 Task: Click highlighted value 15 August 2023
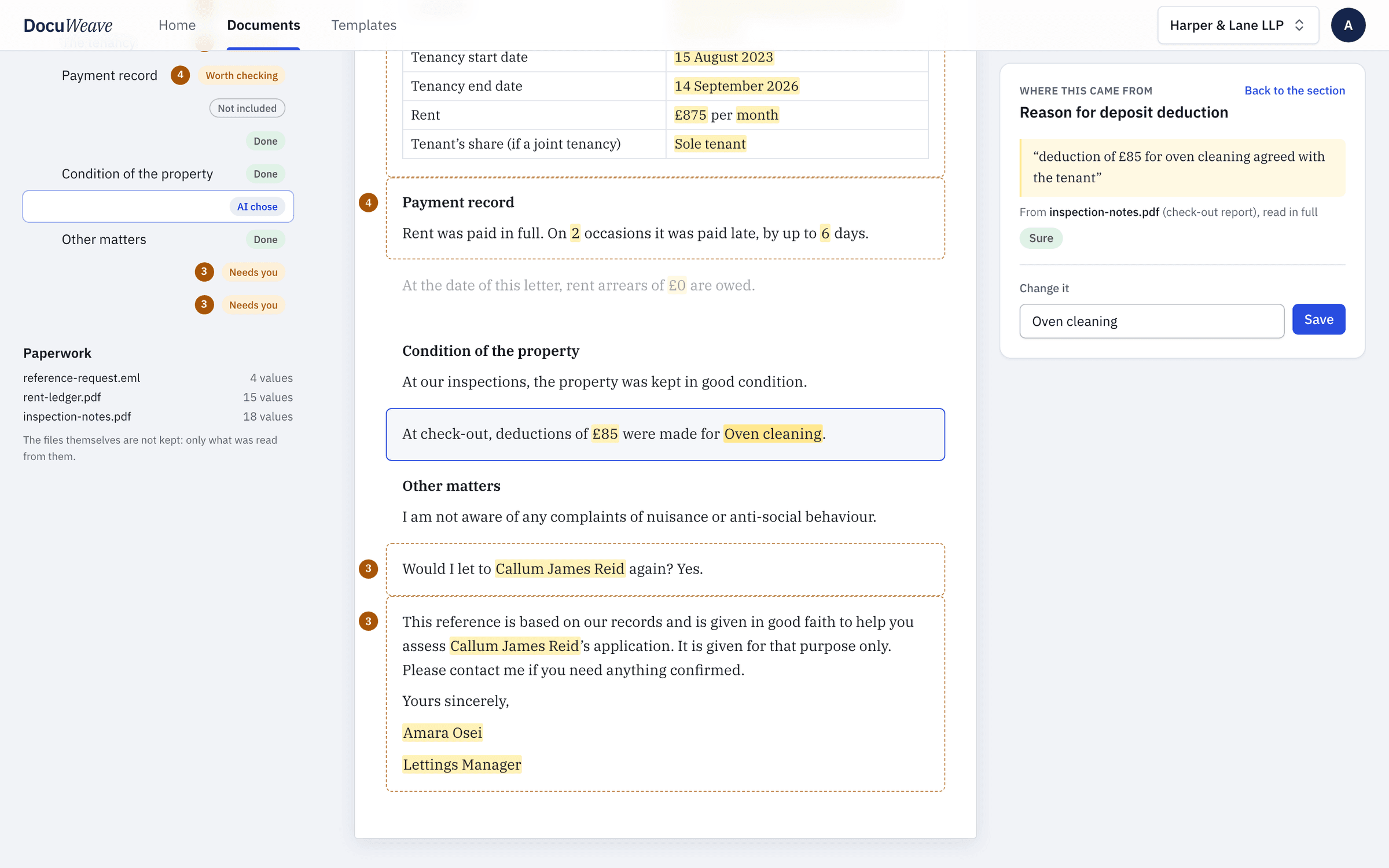(x=723, y=57)
